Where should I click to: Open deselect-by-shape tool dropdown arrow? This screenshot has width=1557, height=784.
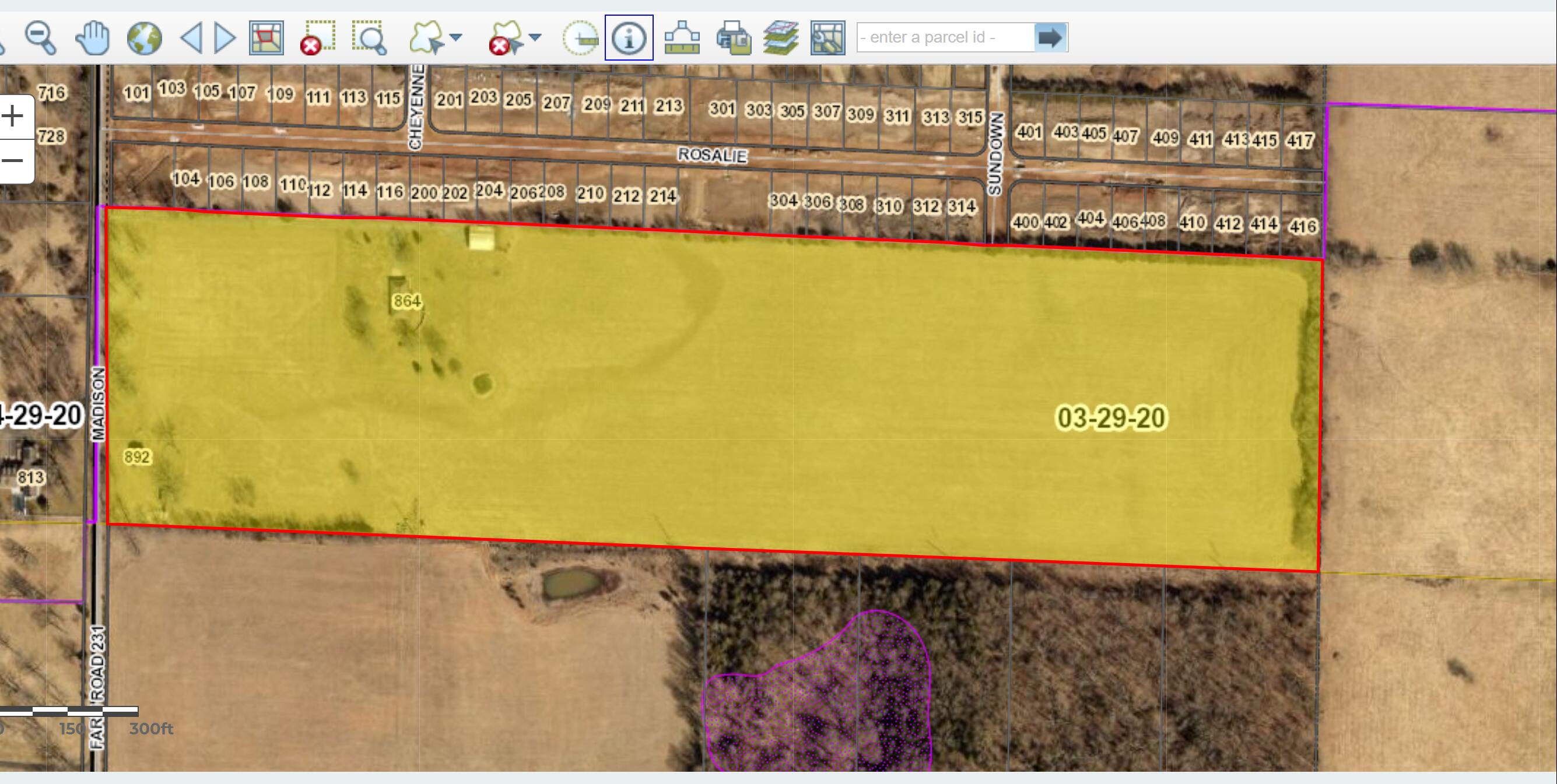(x=535, y=37)
